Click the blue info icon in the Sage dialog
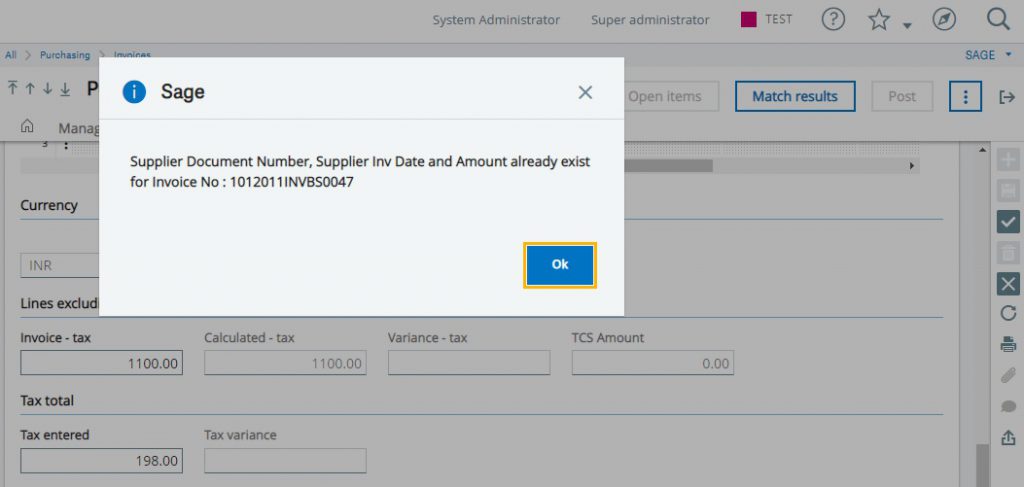 click(x=134, y=93)
